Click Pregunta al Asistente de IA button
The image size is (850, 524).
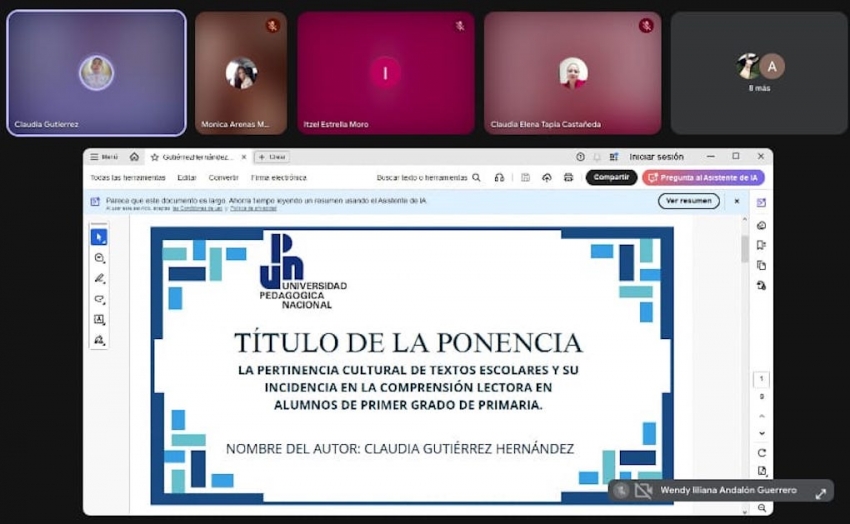[703, 177]
